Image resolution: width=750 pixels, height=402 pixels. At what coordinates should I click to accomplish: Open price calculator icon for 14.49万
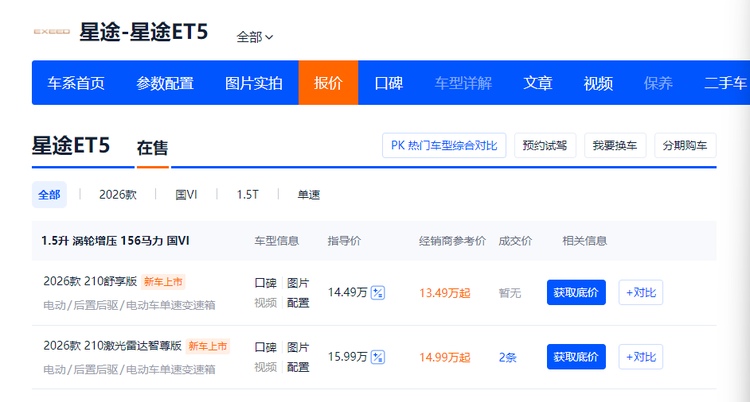(378, 293)
